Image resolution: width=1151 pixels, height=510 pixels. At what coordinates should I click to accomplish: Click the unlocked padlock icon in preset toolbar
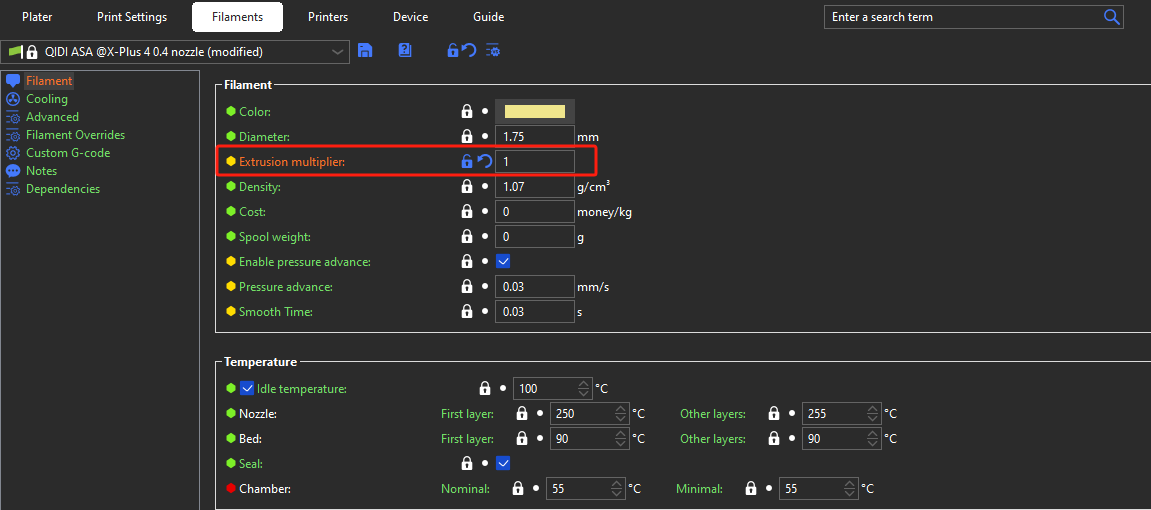tap(452, 51)
